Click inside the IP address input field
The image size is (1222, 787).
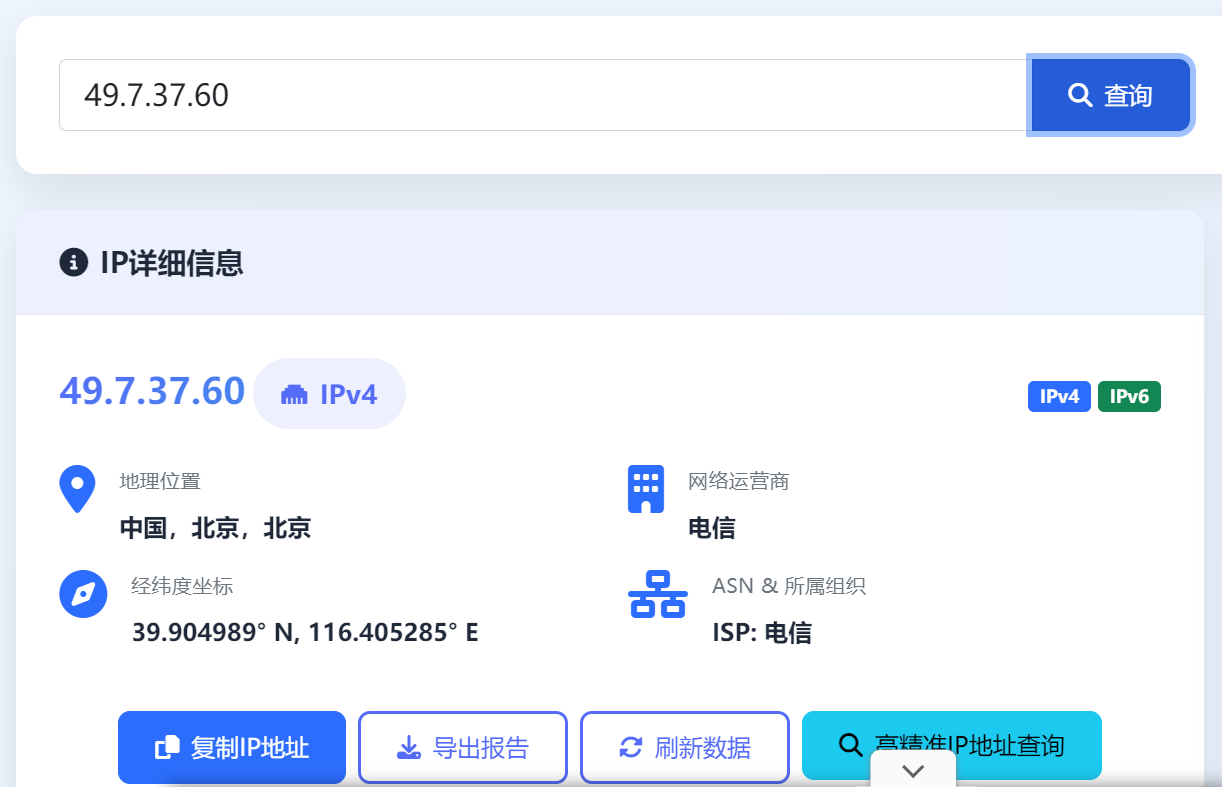540,95
